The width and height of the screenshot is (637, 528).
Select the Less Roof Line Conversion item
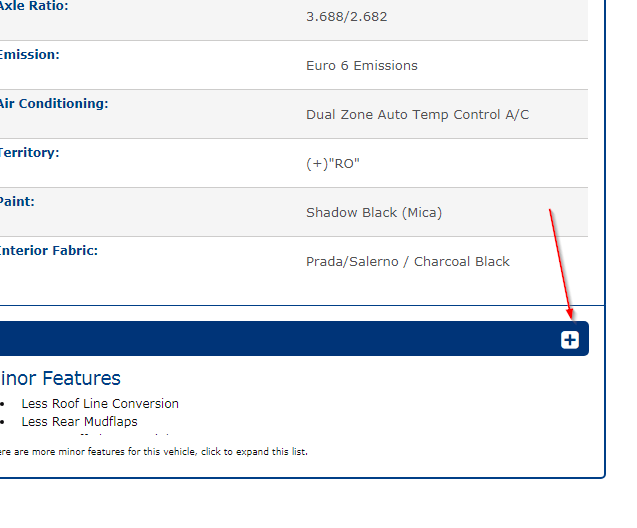(x=100, y=404)
